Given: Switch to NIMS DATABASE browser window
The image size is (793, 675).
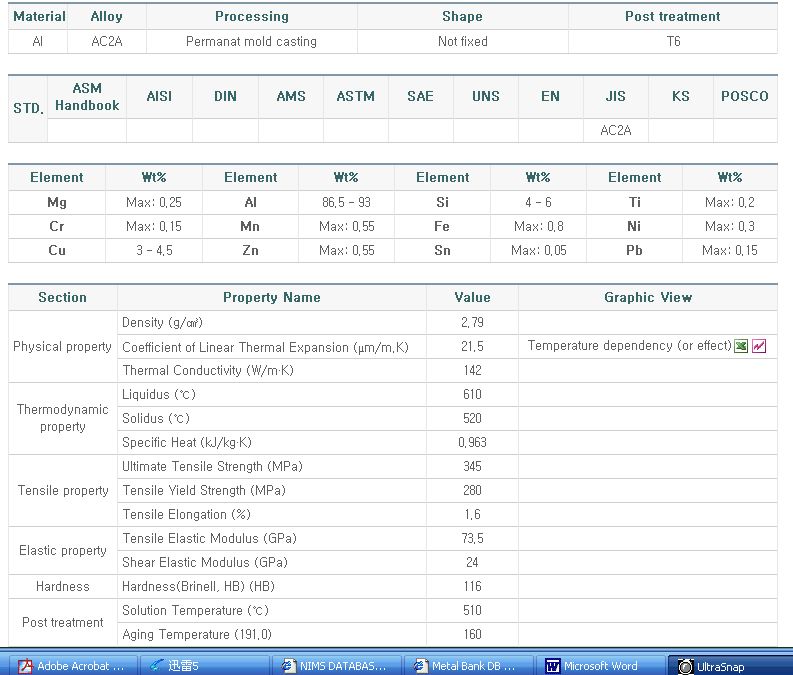Looking at the screenshot, I should point(336,665).
